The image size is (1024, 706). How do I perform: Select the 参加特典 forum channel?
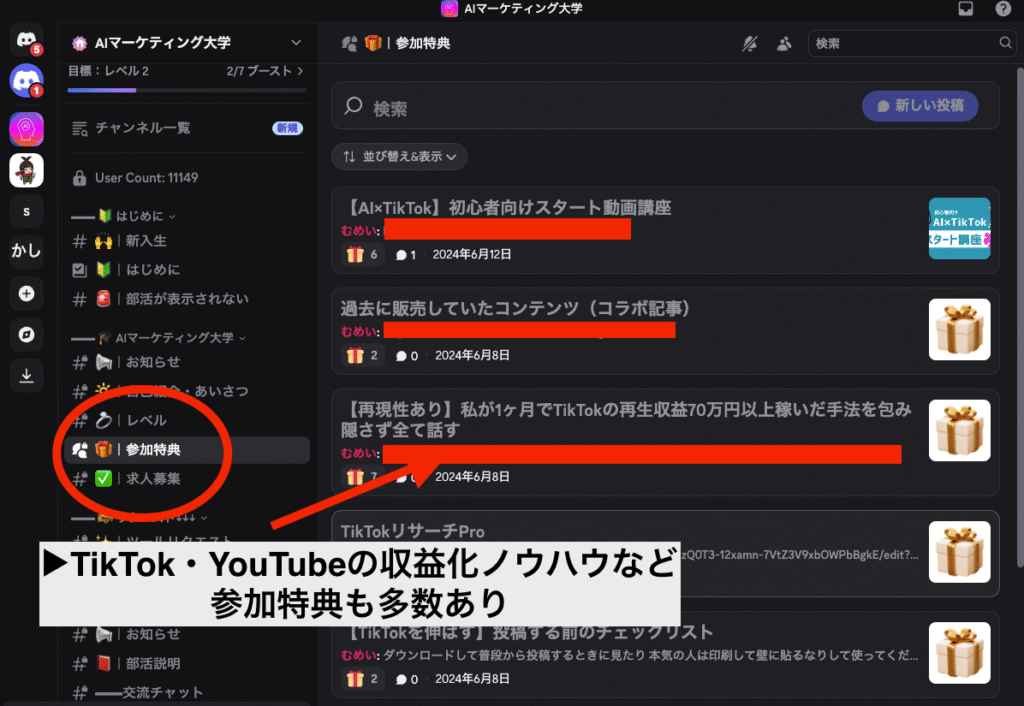[x=187, y=449]
